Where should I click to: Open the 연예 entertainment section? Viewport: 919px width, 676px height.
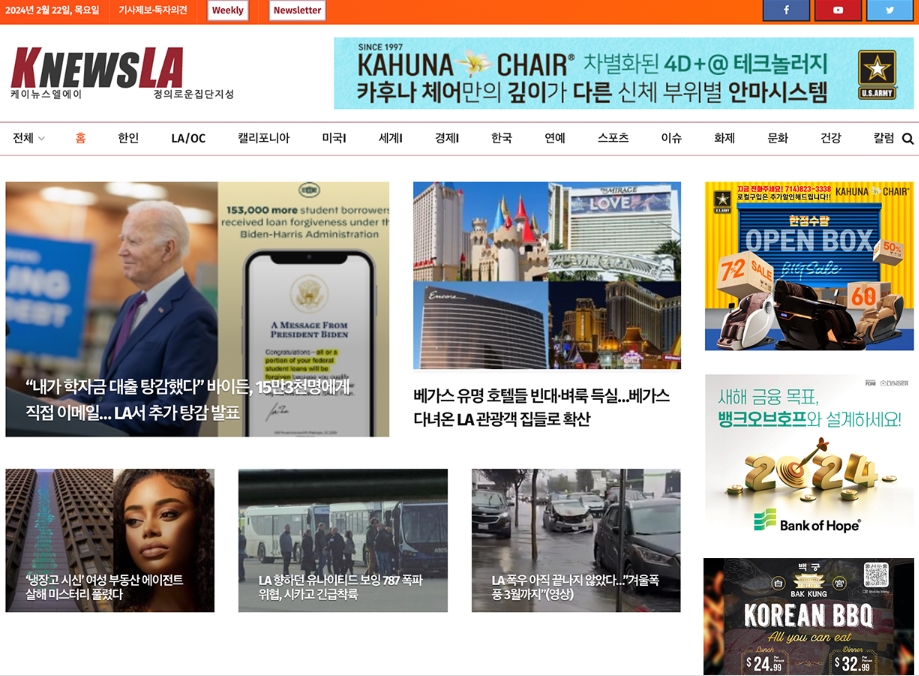point(554,139)
